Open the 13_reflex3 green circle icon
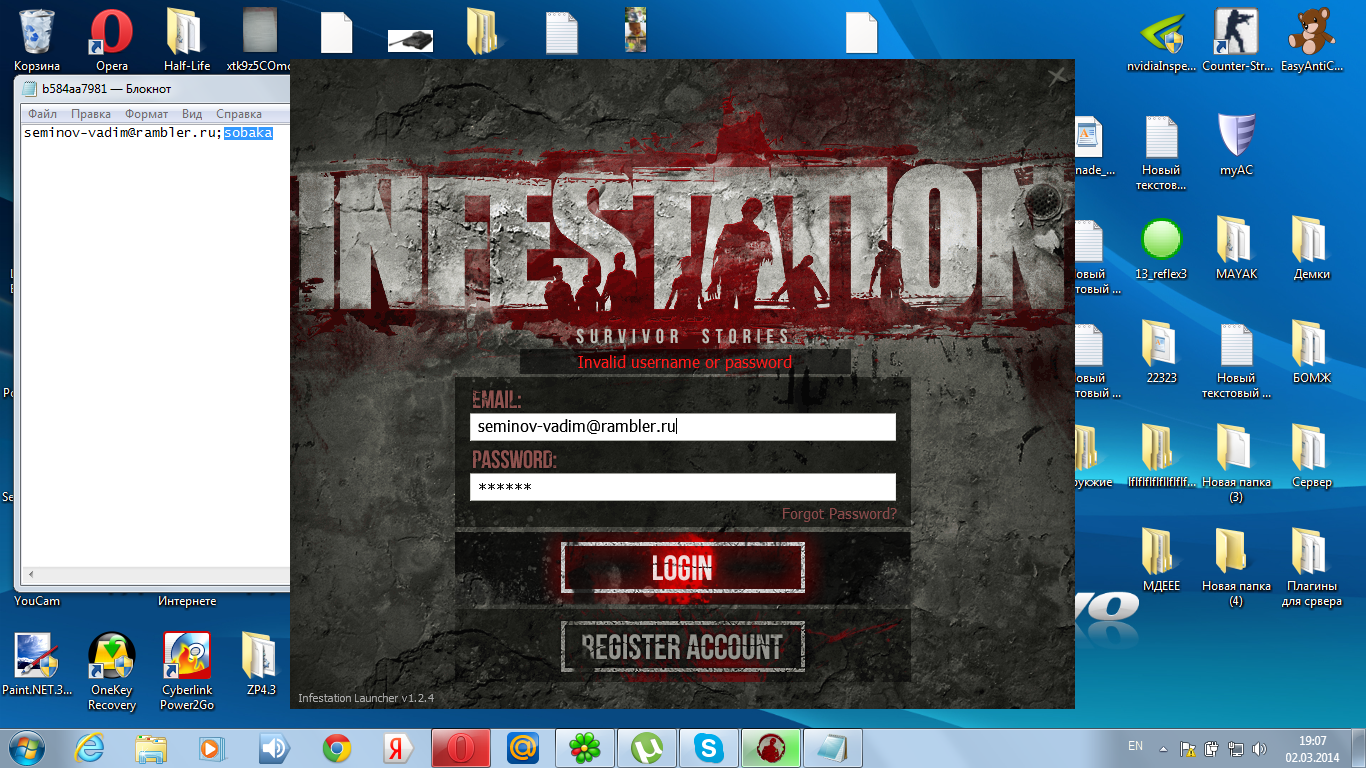Viewport: 1366px width, 768px height. [1161, 248]
